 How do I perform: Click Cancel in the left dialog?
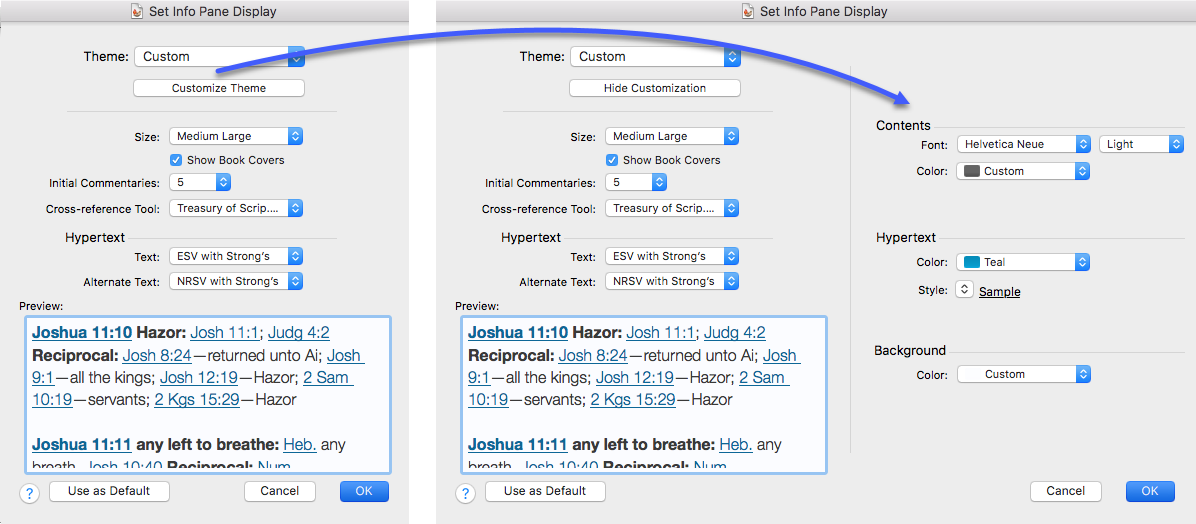coord(280,491)
